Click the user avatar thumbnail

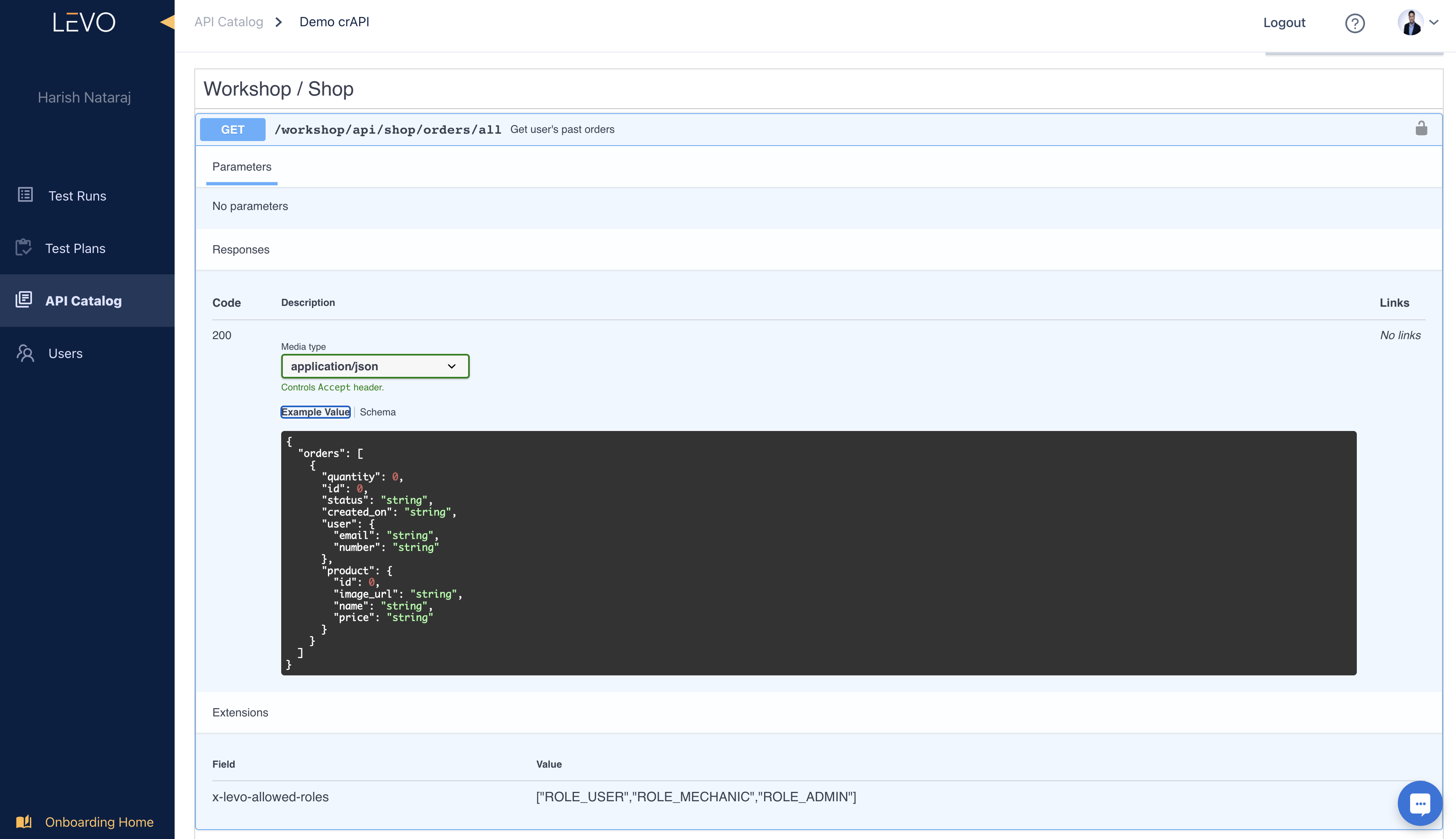tap(1410, 23)
